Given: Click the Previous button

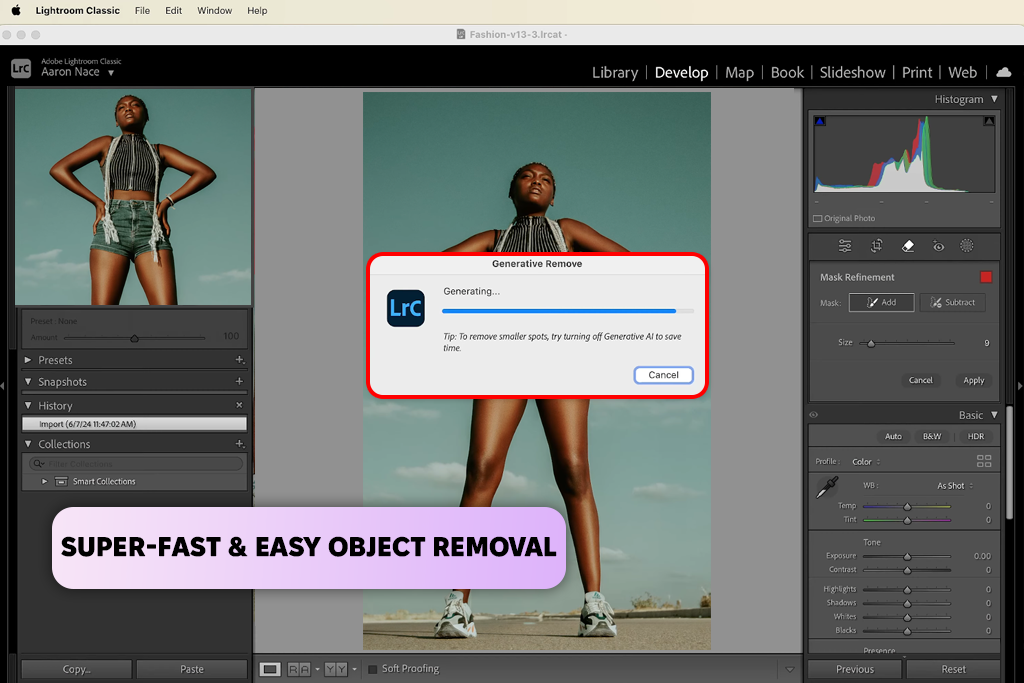Looking at the screenshot, I should pos(854,669).
